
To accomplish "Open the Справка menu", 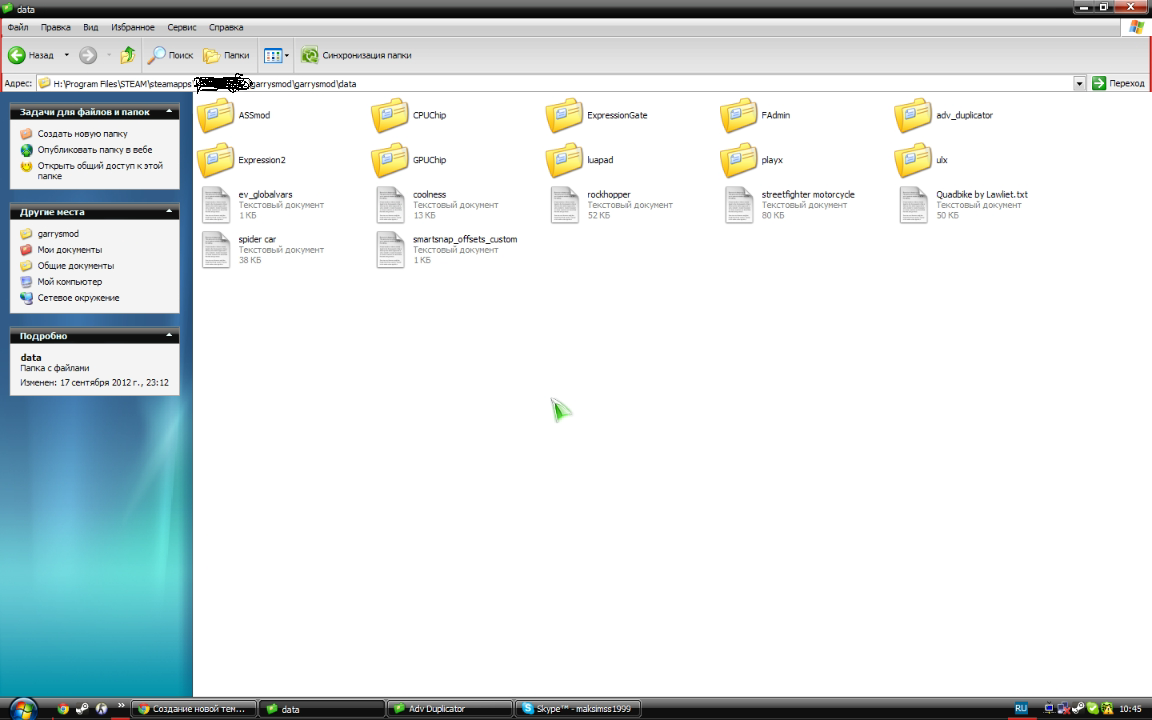I will point(226,27).
